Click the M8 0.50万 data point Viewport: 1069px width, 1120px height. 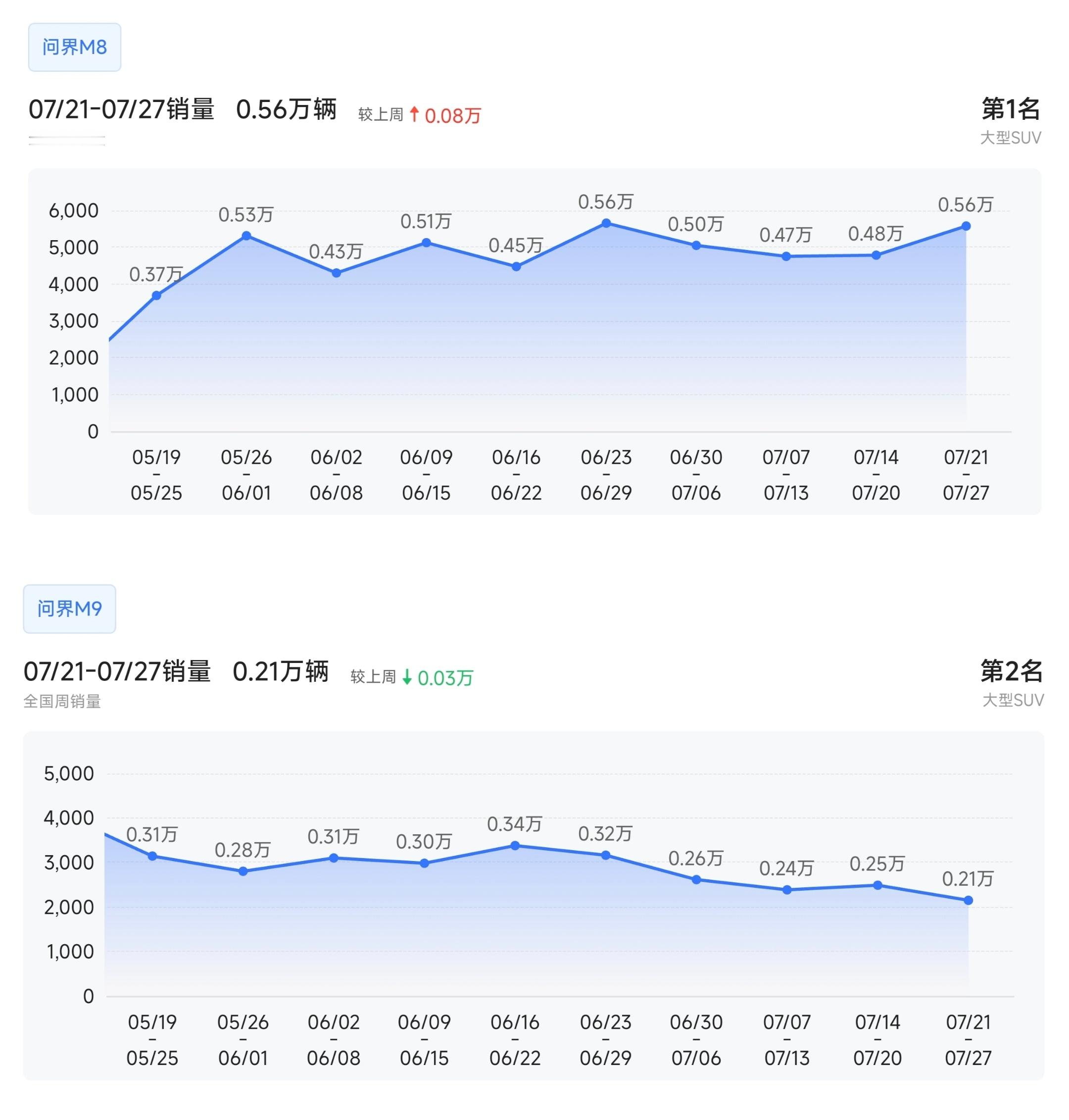click(696, 246)
